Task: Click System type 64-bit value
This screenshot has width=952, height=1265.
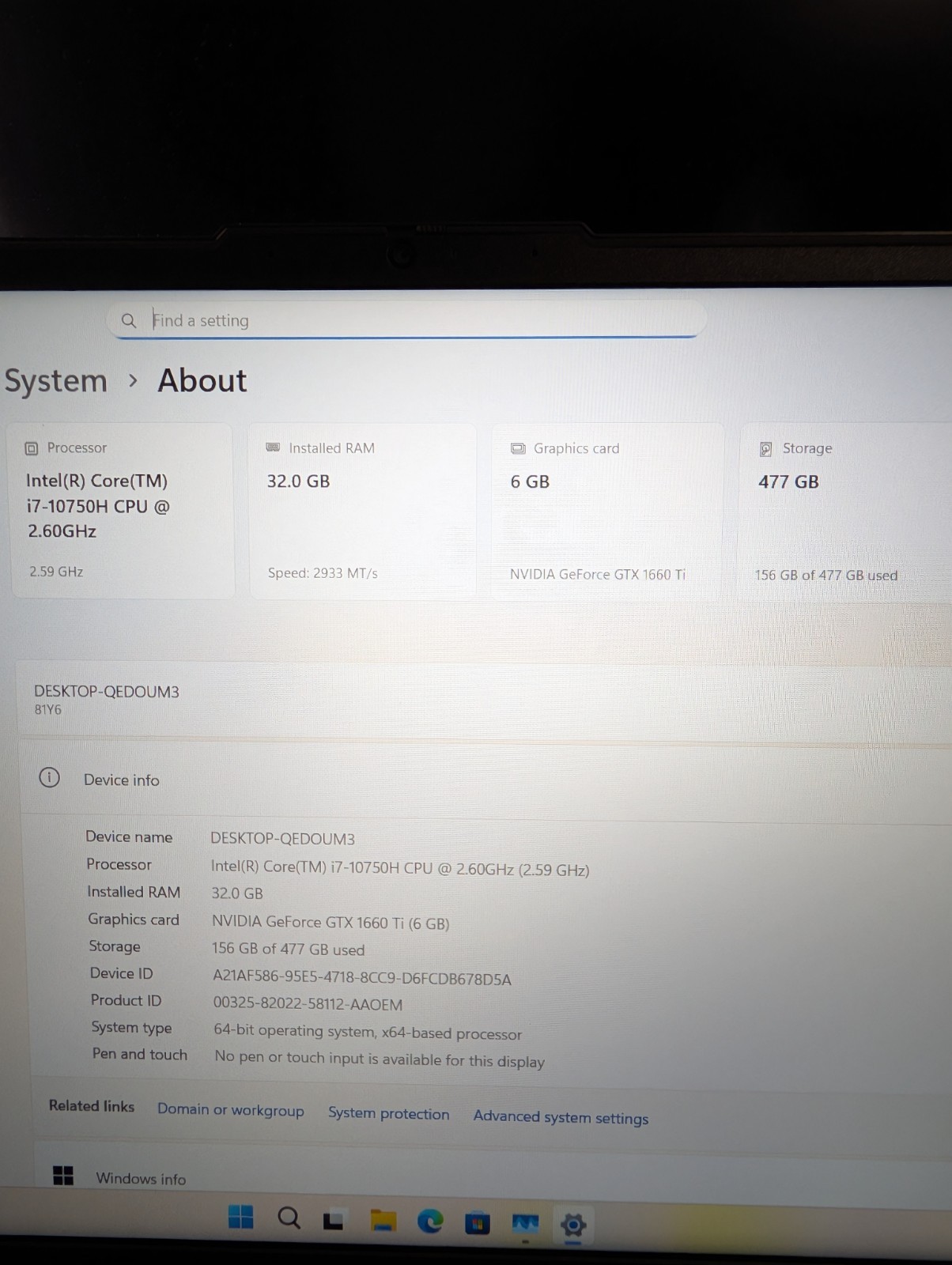Action: (x=368, y=1032)
